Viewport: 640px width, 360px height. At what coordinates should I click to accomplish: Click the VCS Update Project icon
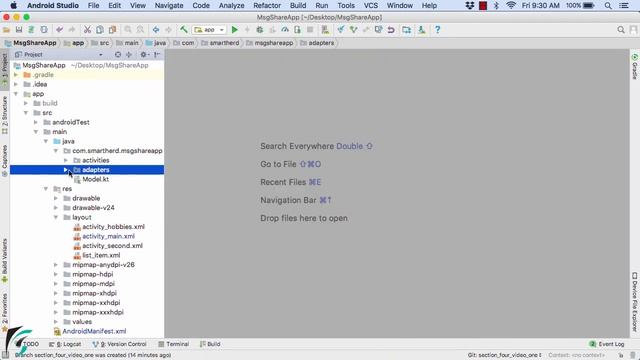point(341,30)
